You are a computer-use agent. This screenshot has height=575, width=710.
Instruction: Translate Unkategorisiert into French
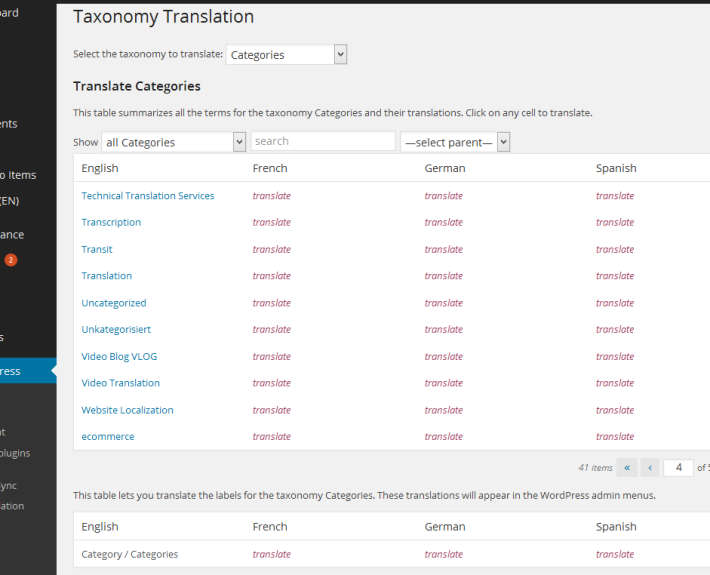tap(272, 329)
